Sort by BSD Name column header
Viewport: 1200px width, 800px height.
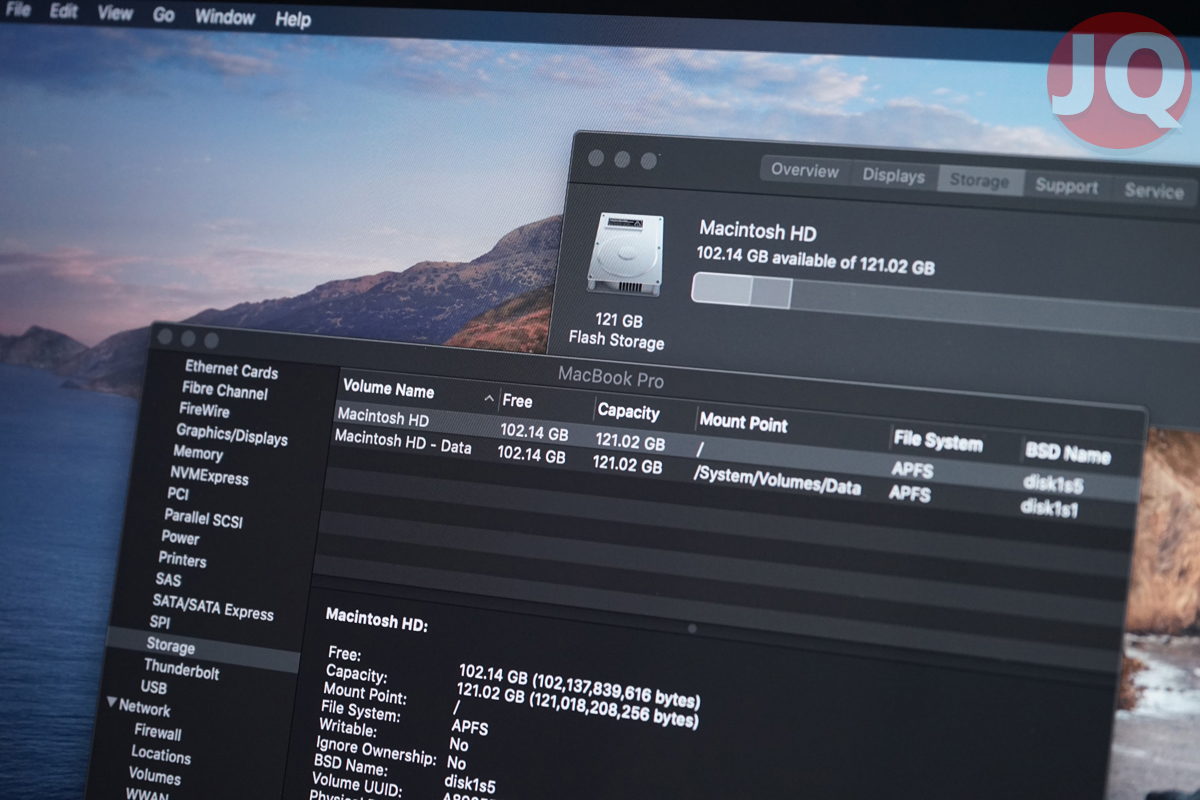tap(1067, 453)
